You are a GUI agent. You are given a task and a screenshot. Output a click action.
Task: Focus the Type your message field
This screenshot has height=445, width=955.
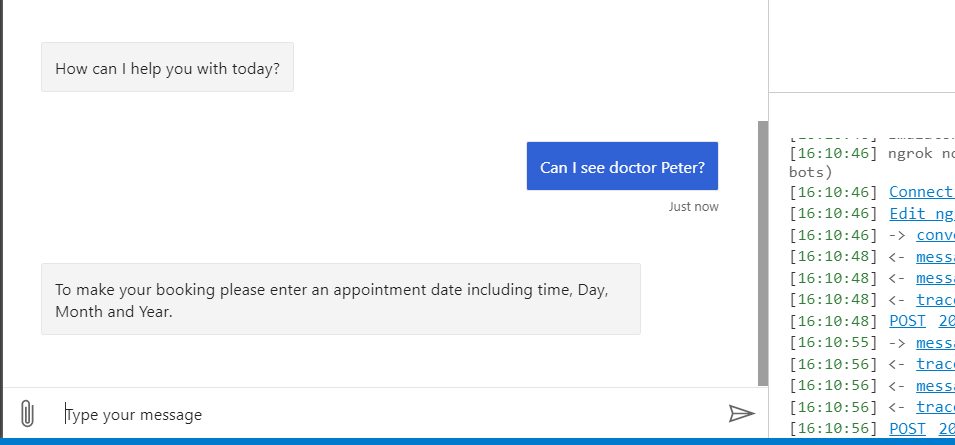coord(380,414)
